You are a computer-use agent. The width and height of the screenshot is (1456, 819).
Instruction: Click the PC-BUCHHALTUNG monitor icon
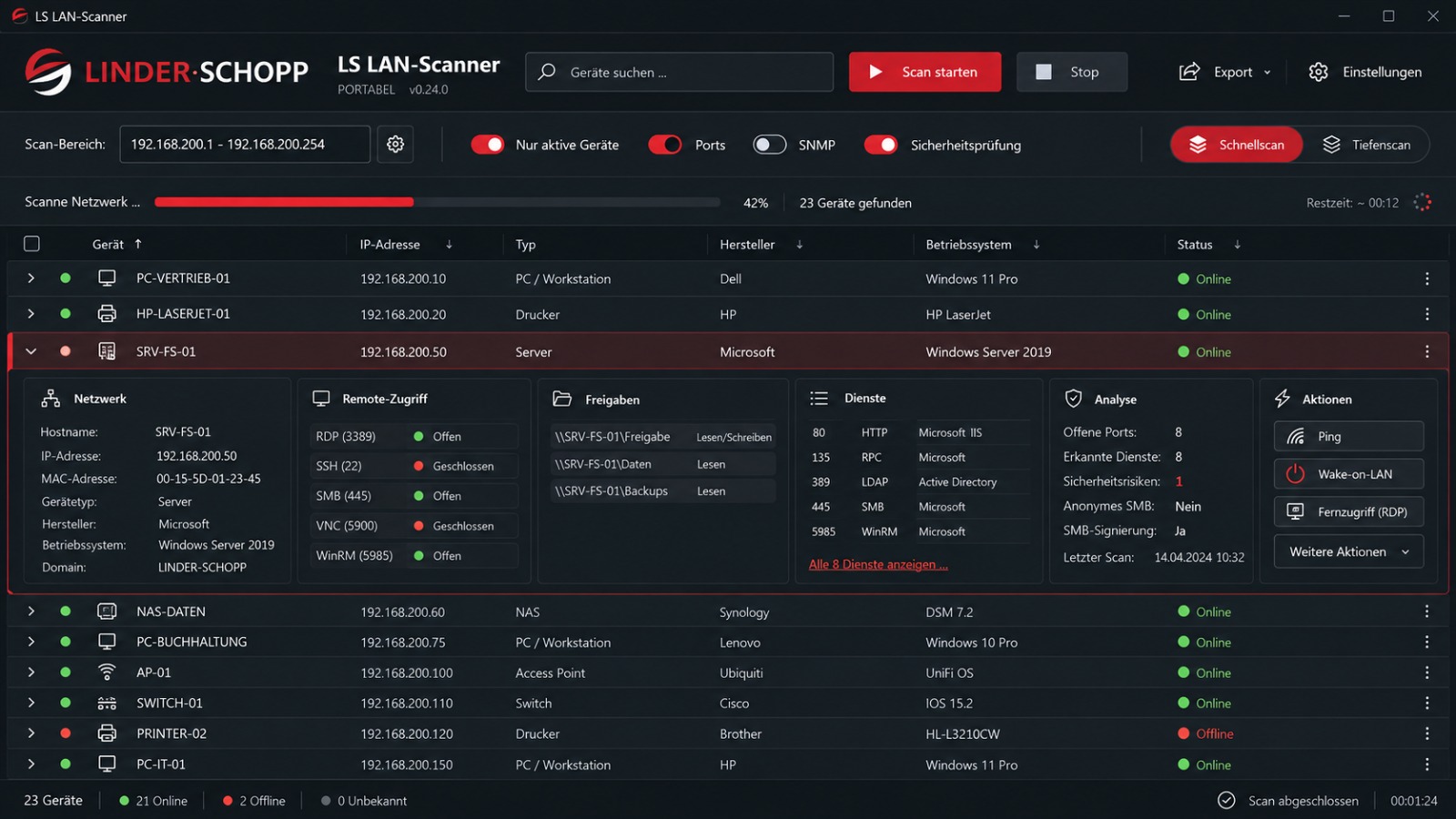coord(106,642)
